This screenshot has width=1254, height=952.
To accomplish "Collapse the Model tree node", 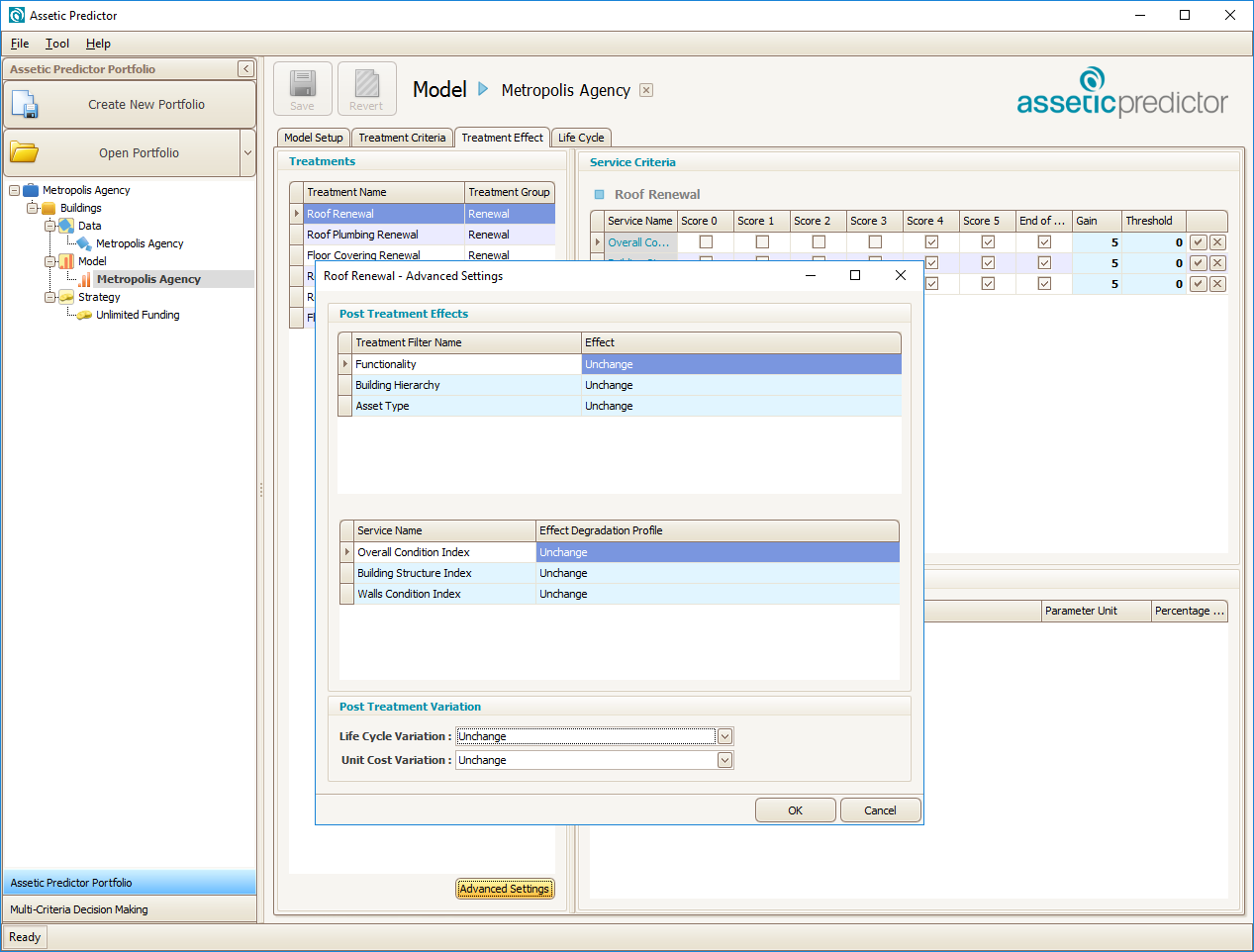I will (49, 261).
